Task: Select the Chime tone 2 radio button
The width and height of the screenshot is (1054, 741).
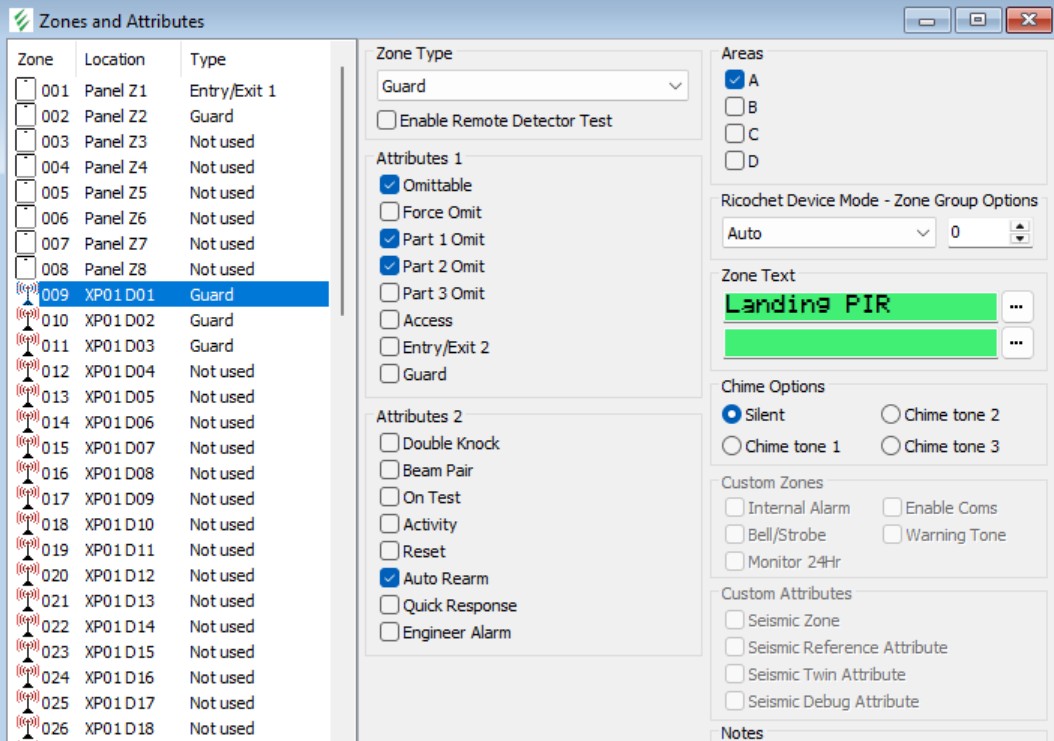Action: pos(891,415)
